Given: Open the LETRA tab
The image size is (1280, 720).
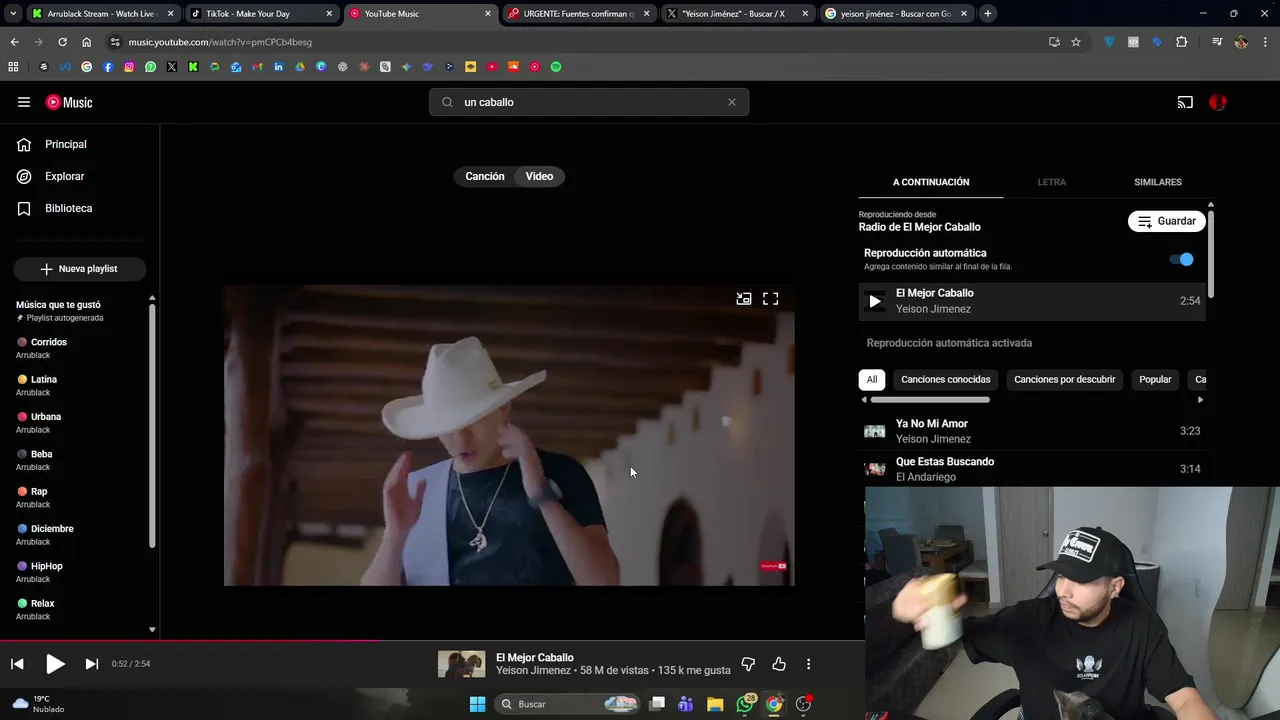Looking at the screenshot, I should [x=1051, y=182].
